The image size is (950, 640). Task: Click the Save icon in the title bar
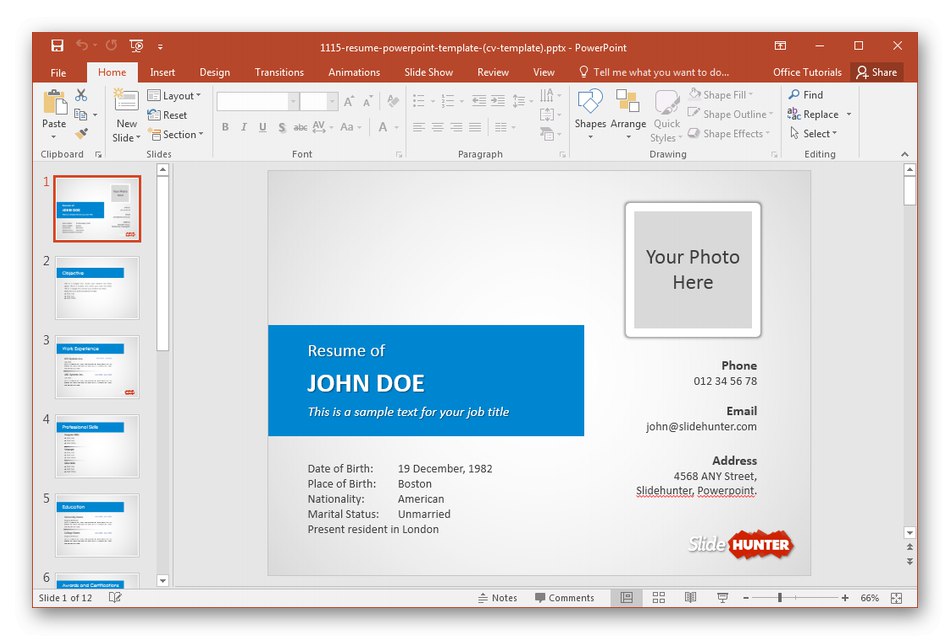click(x=57, y=46)
